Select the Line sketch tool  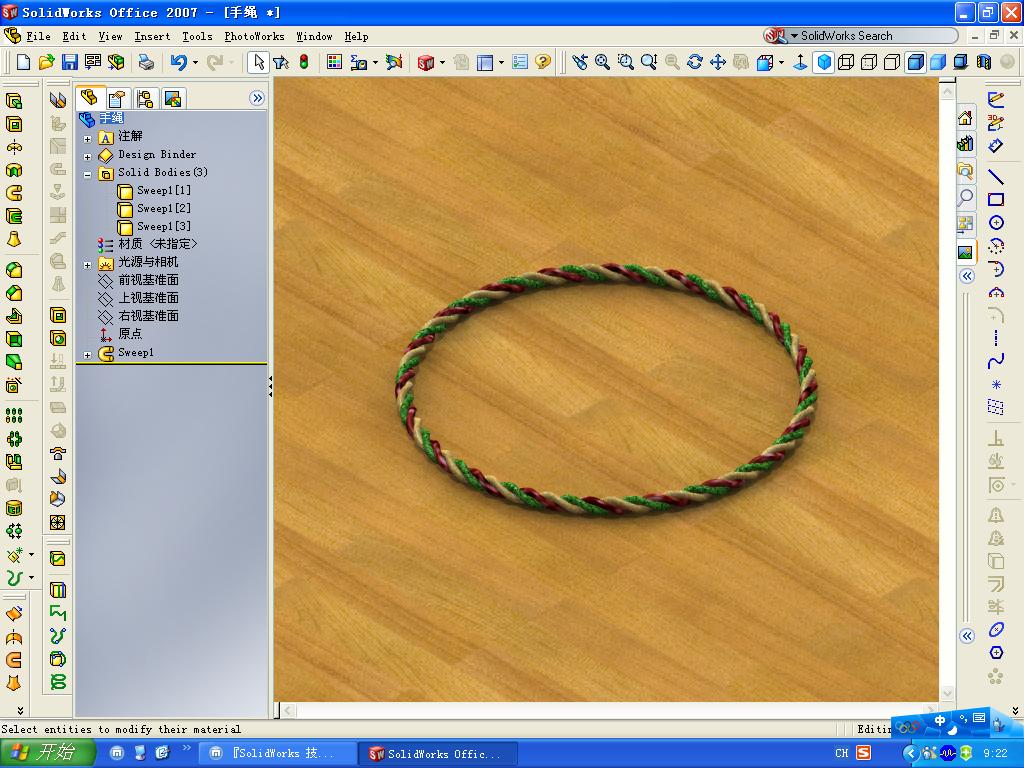click(x=995, y=176)
